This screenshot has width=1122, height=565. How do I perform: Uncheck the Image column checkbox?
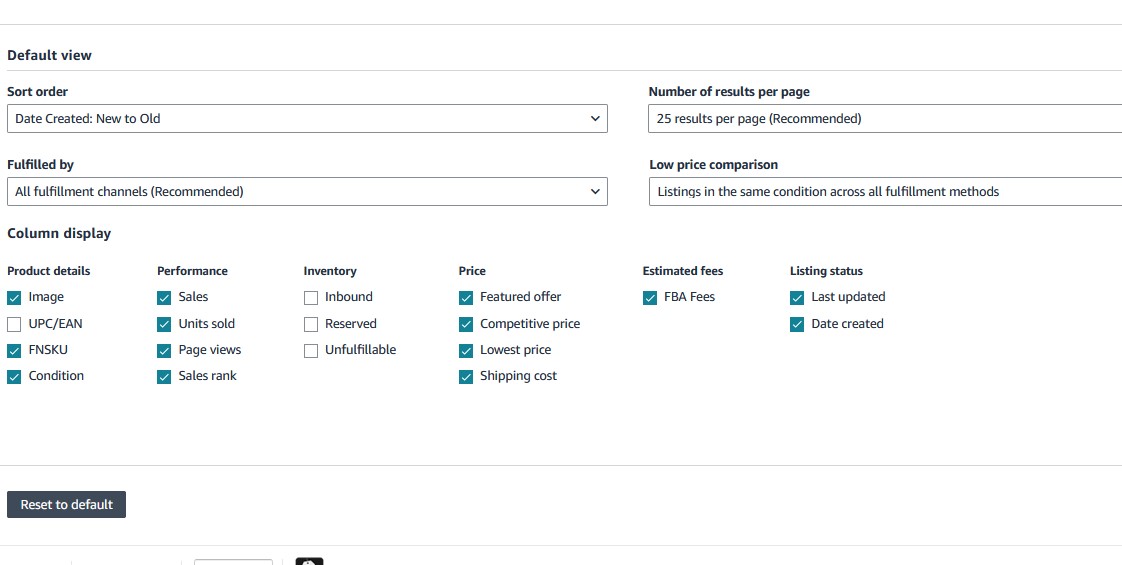coord(14,298)
